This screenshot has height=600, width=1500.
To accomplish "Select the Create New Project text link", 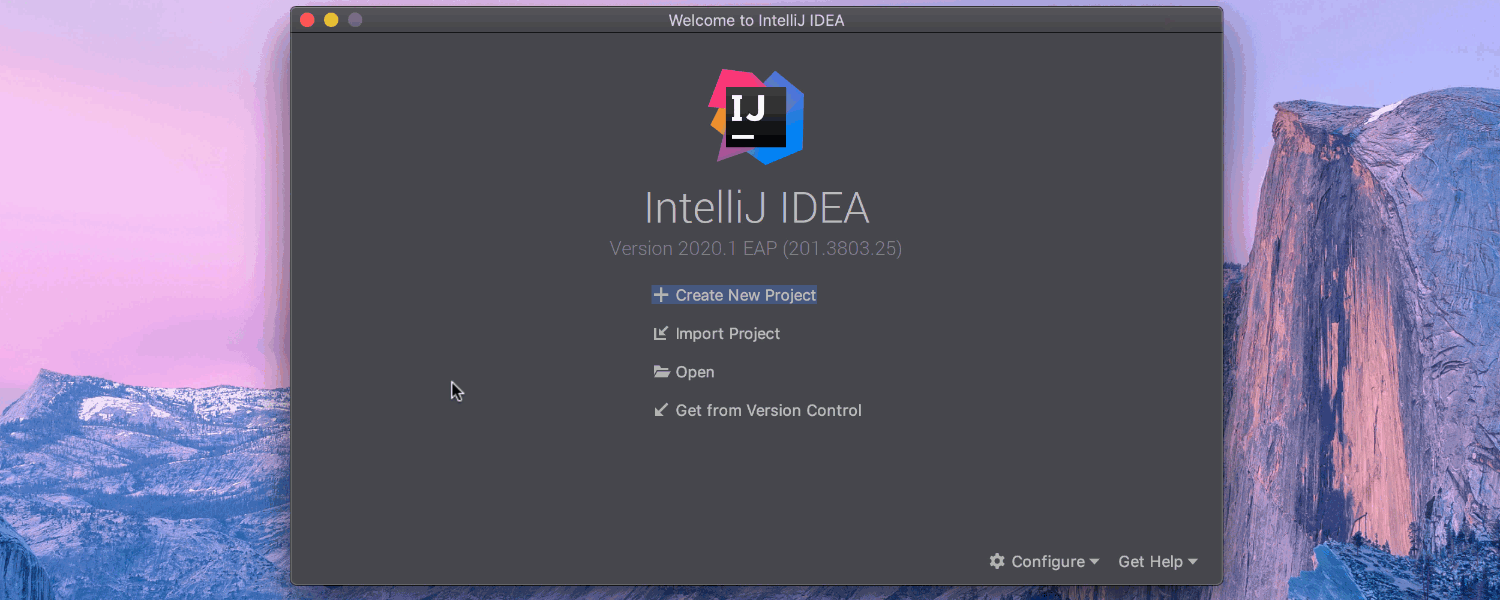I will 745,295.
